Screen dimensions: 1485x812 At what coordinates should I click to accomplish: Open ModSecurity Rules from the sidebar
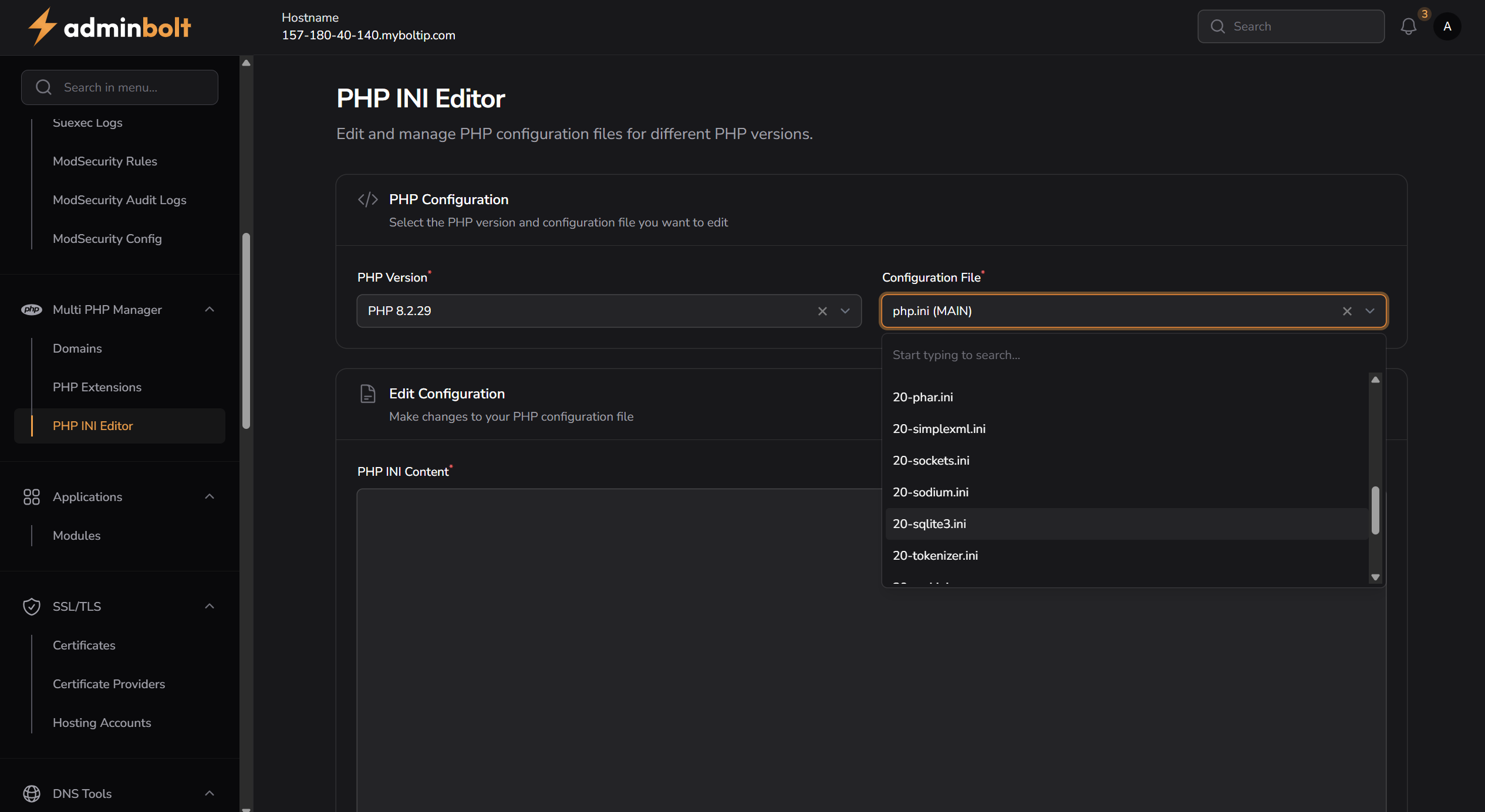104,161
